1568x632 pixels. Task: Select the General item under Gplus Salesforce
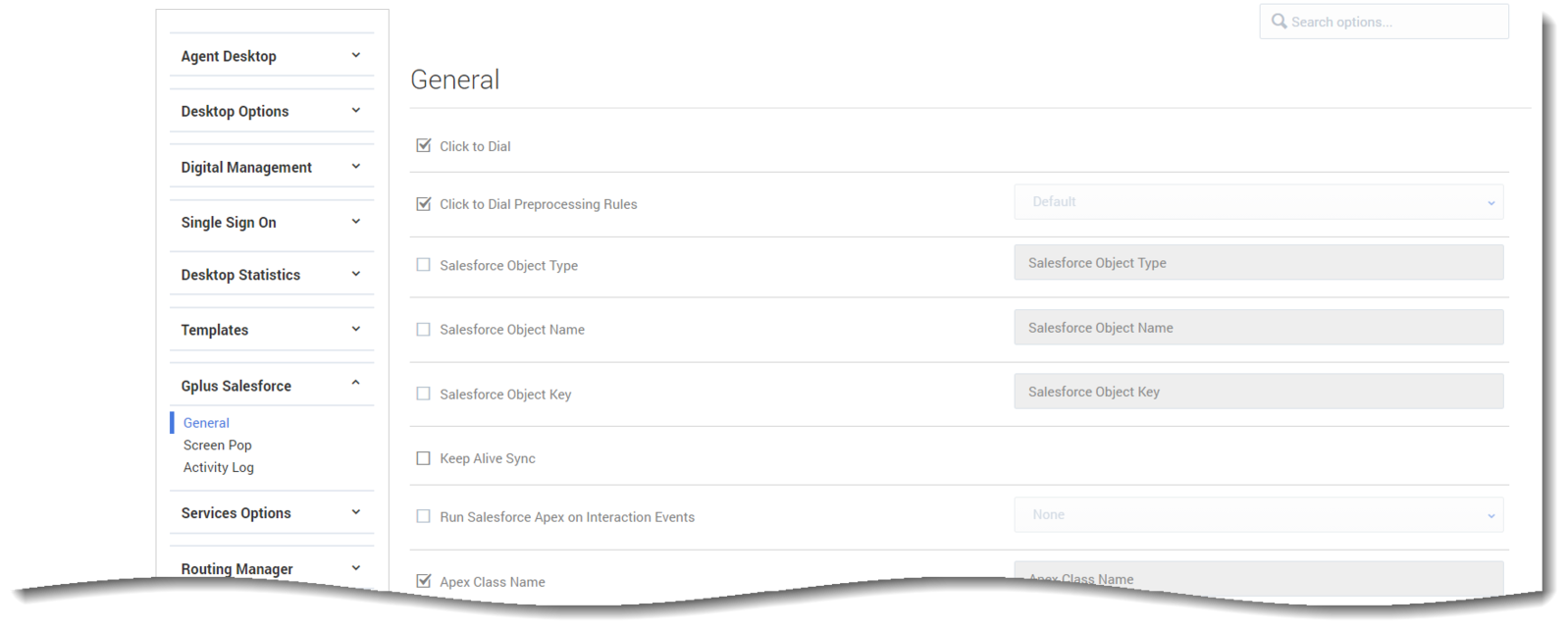coord(206,423)
